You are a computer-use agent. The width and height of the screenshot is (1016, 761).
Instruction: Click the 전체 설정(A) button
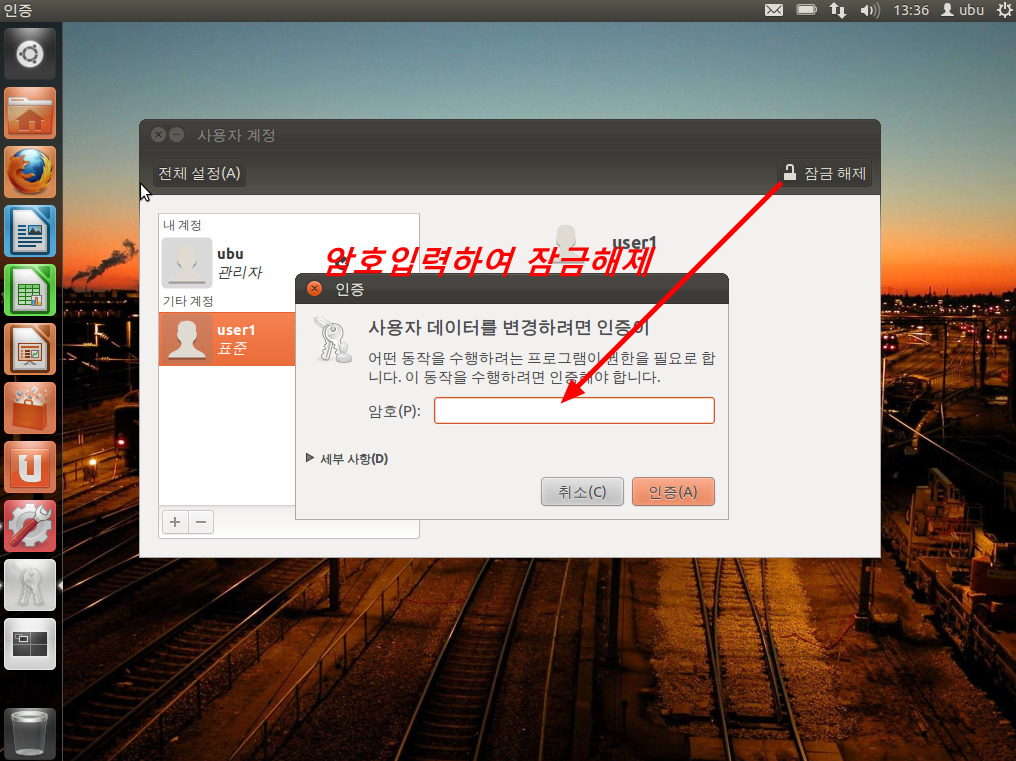click(199, 173)
